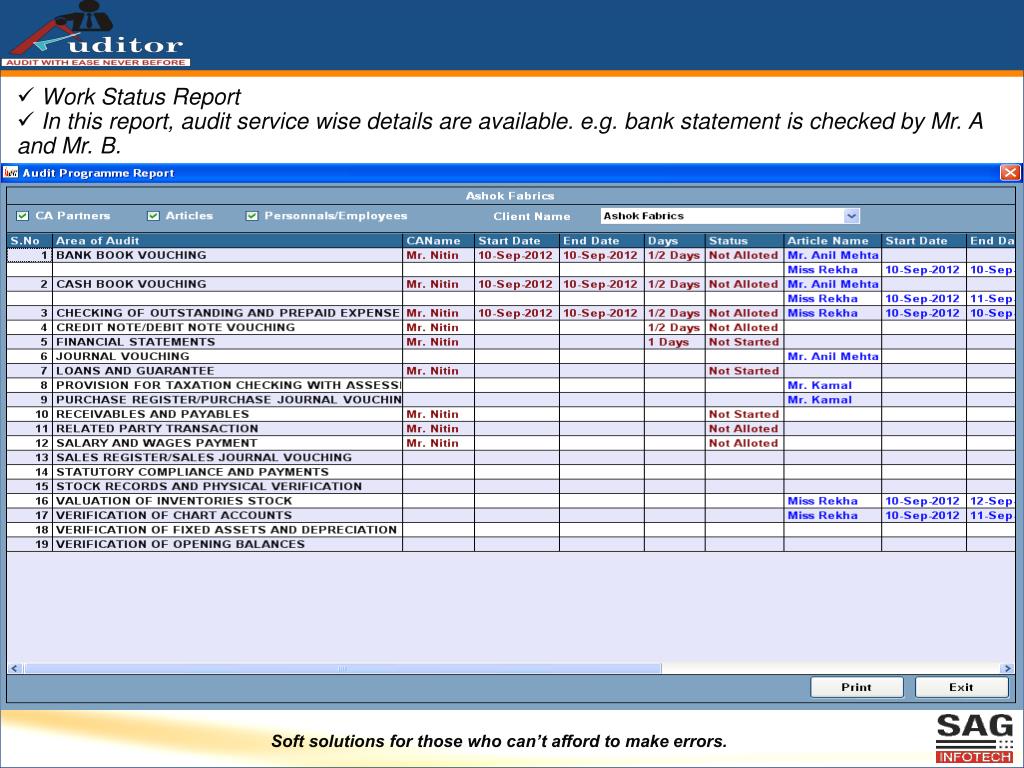Click the horizontal scrollbar thumb
This screenshot has width=1024, height=768.
(x=342, y=669)
